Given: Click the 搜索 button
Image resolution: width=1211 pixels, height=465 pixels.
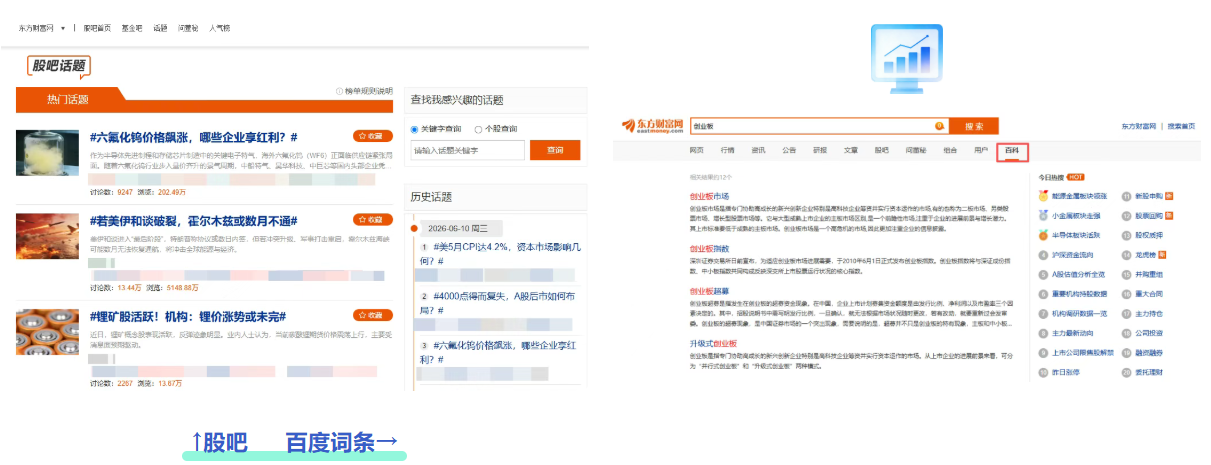Looking at the screenshot, I should point(973,126).
